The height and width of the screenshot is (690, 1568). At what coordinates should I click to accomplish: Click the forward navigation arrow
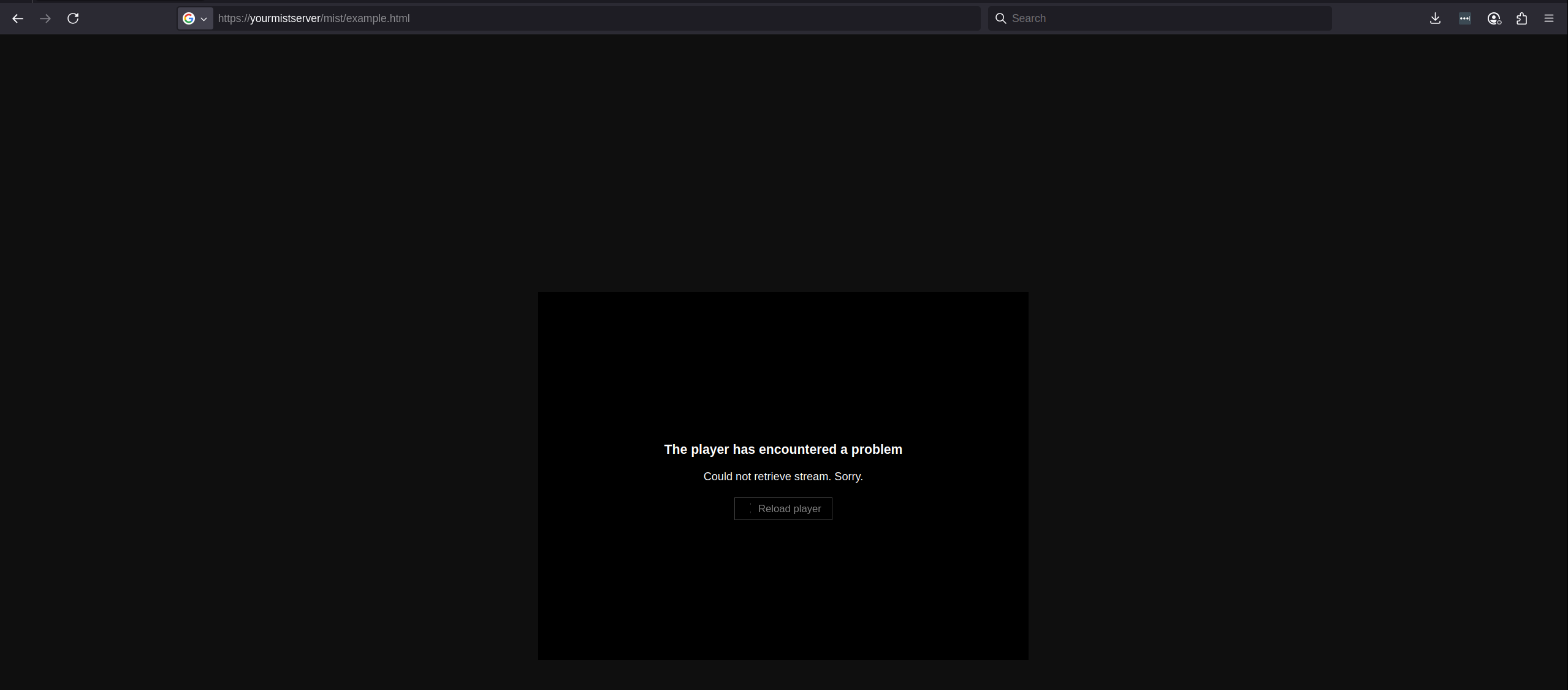pyautogui.click(x=45, y=18)
